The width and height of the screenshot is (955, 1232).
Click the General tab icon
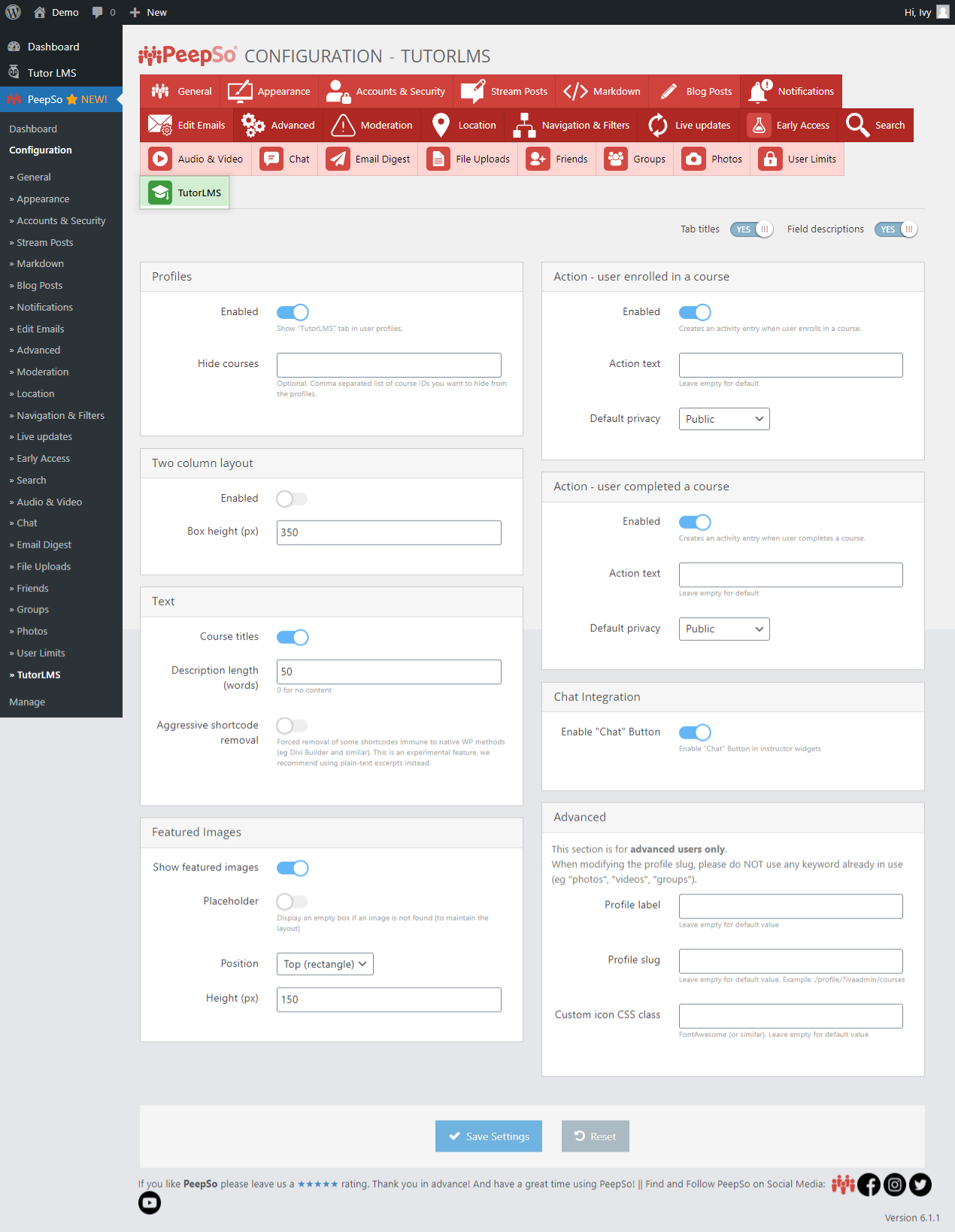[159, 91]
